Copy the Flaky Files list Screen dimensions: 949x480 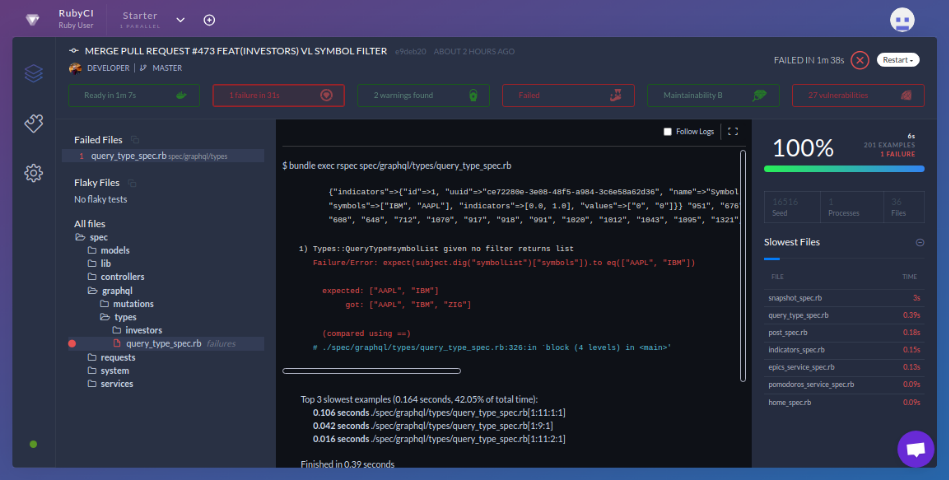tap(132, 183)
